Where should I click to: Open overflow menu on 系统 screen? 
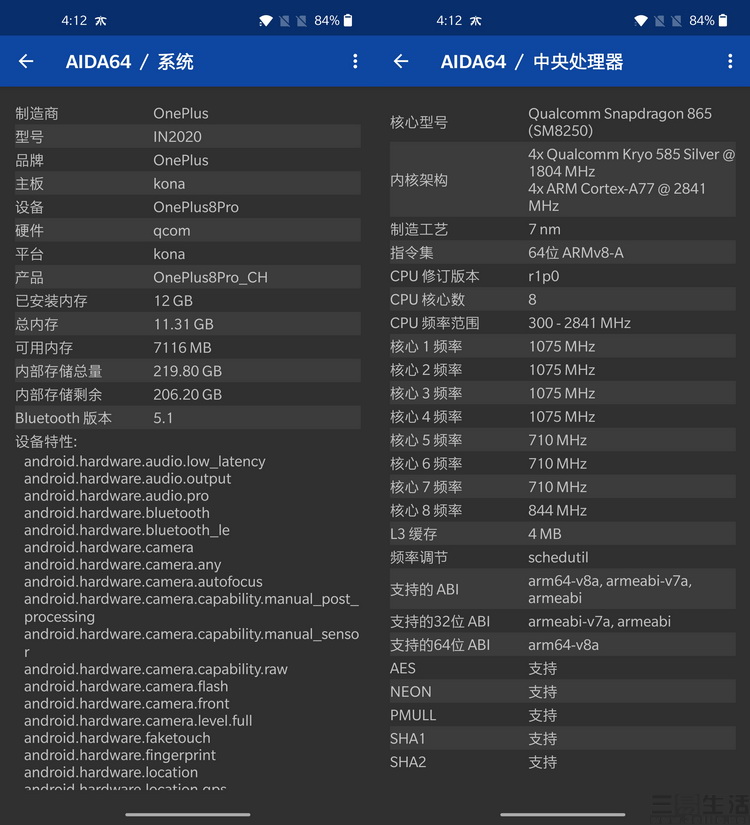(x=355, y=62)
